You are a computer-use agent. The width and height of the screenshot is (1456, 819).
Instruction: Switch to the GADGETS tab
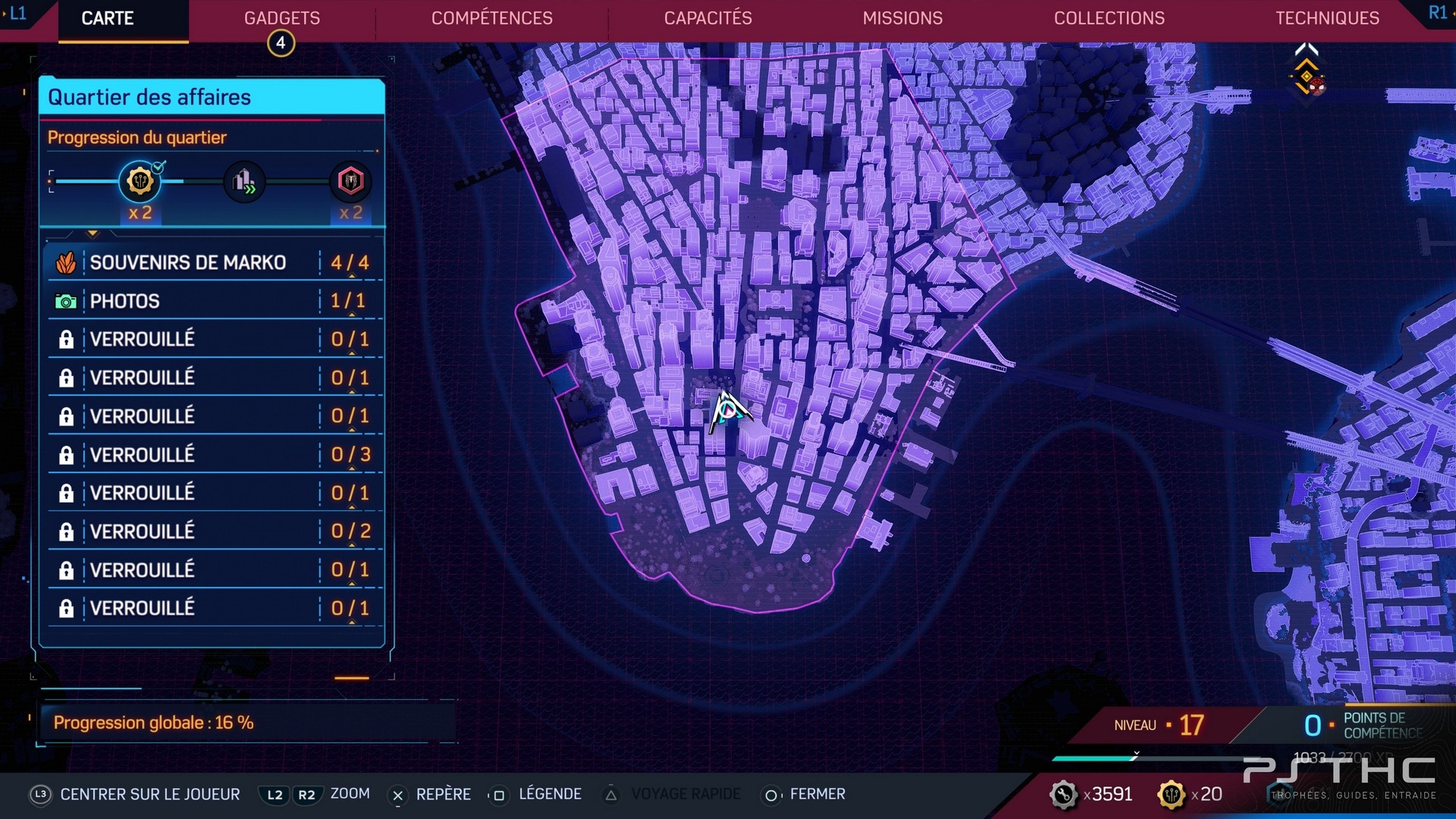[x=282, y=18]
